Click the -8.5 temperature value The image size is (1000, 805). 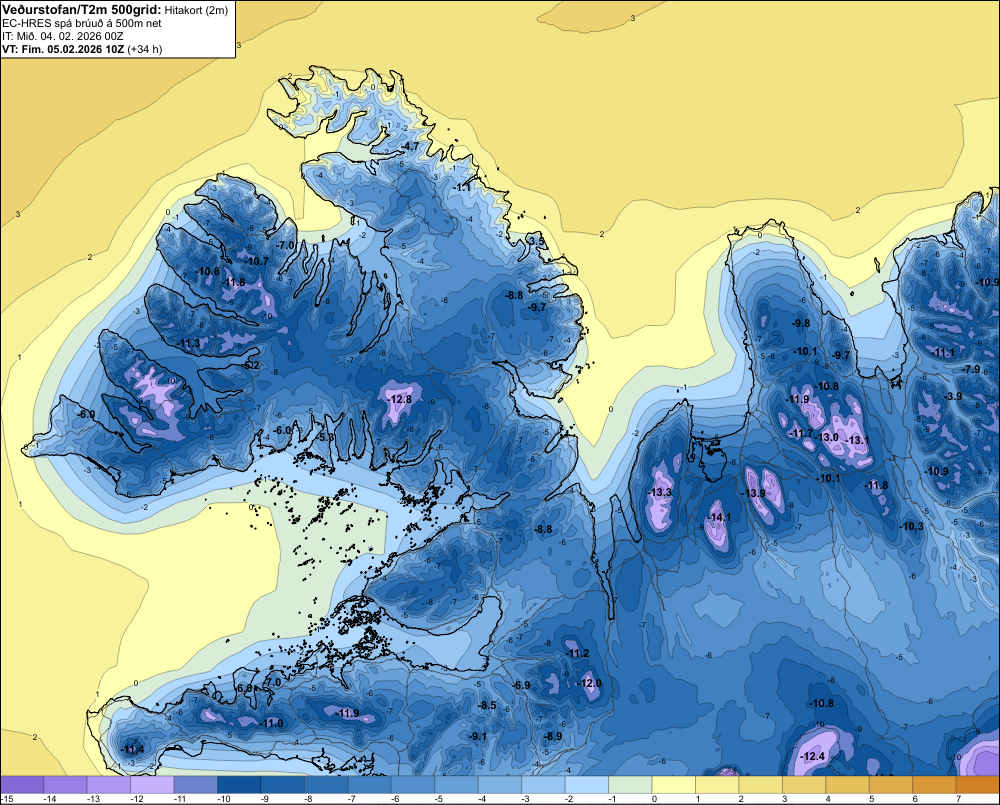click(487, 705)
